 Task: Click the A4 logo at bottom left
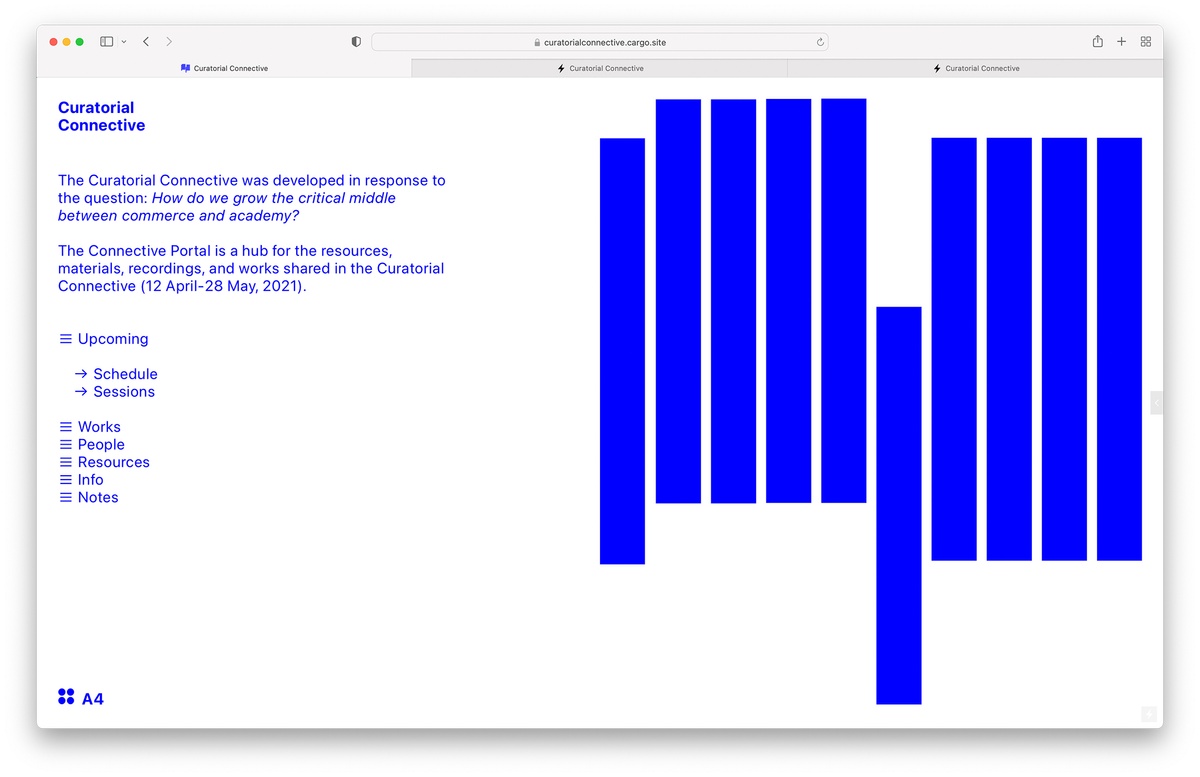(x=81, y=698)
